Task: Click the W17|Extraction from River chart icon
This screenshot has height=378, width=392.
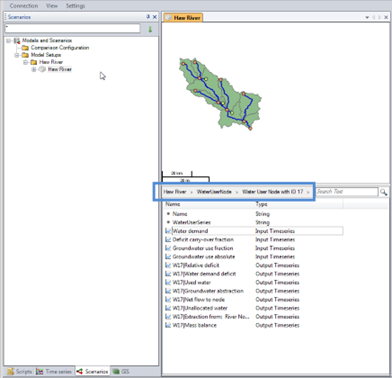Action: click(168, 317)
